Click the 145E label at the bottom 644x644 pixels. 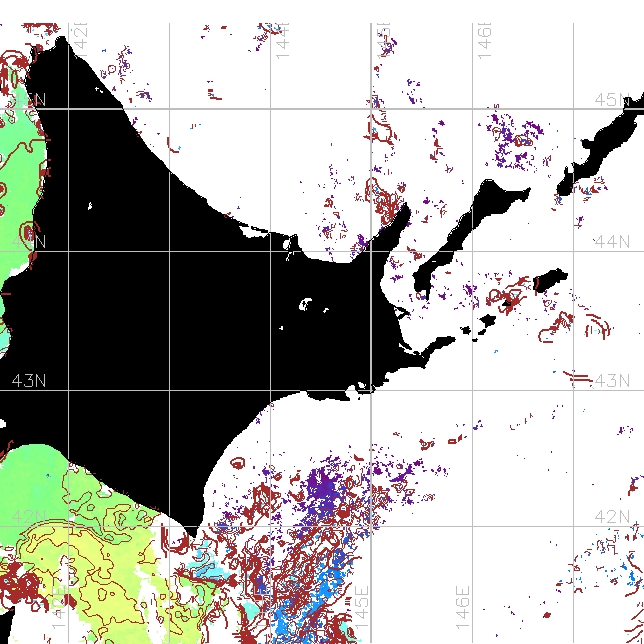coord(361,607)
